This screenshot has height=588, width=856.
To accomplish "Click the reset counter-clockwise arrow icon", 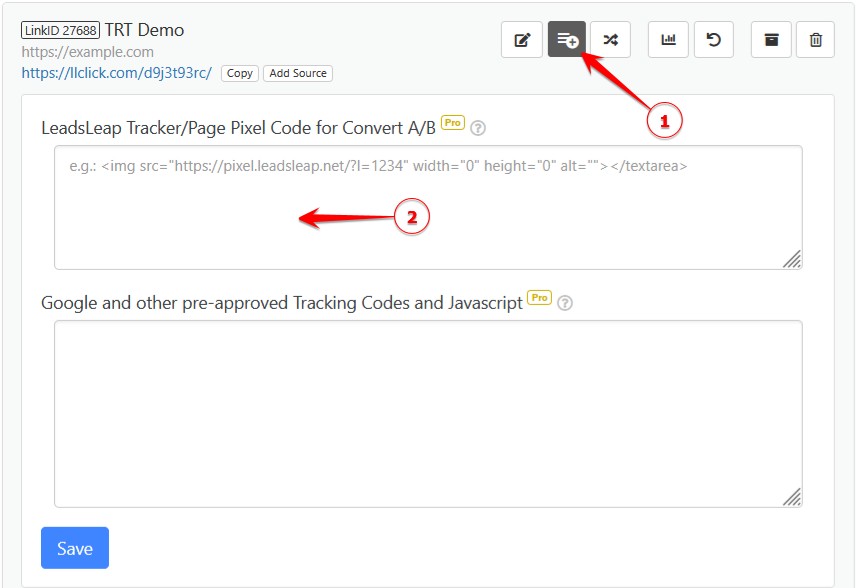I will [x=713, y=39].
